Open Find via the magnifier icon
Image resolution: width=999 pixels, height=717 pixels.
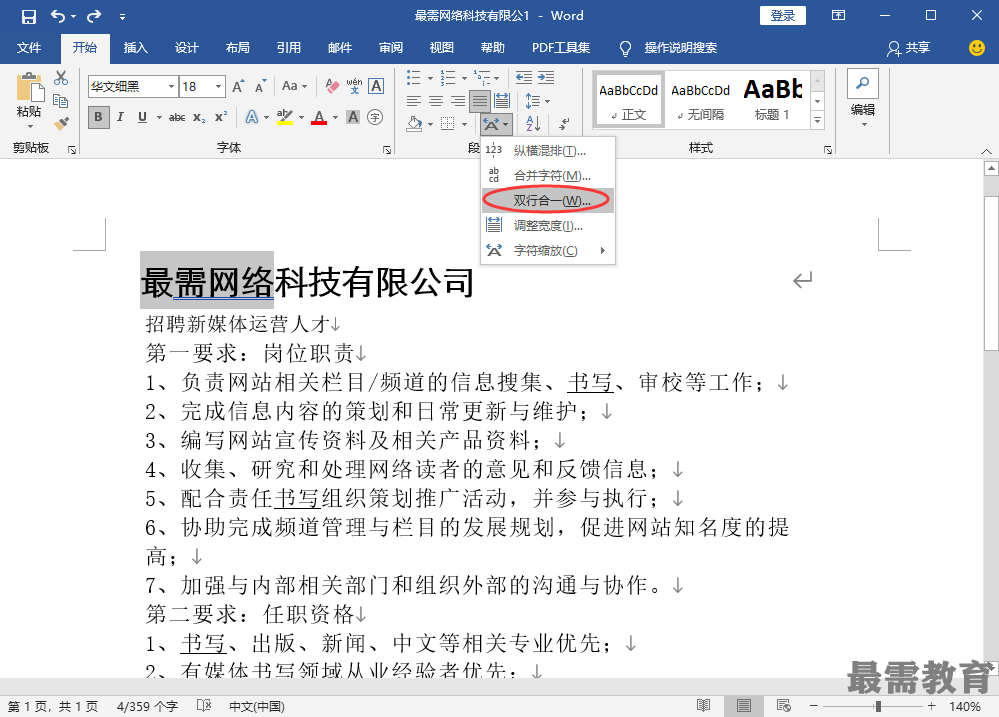pyautogui.click(x=863, y=83)
